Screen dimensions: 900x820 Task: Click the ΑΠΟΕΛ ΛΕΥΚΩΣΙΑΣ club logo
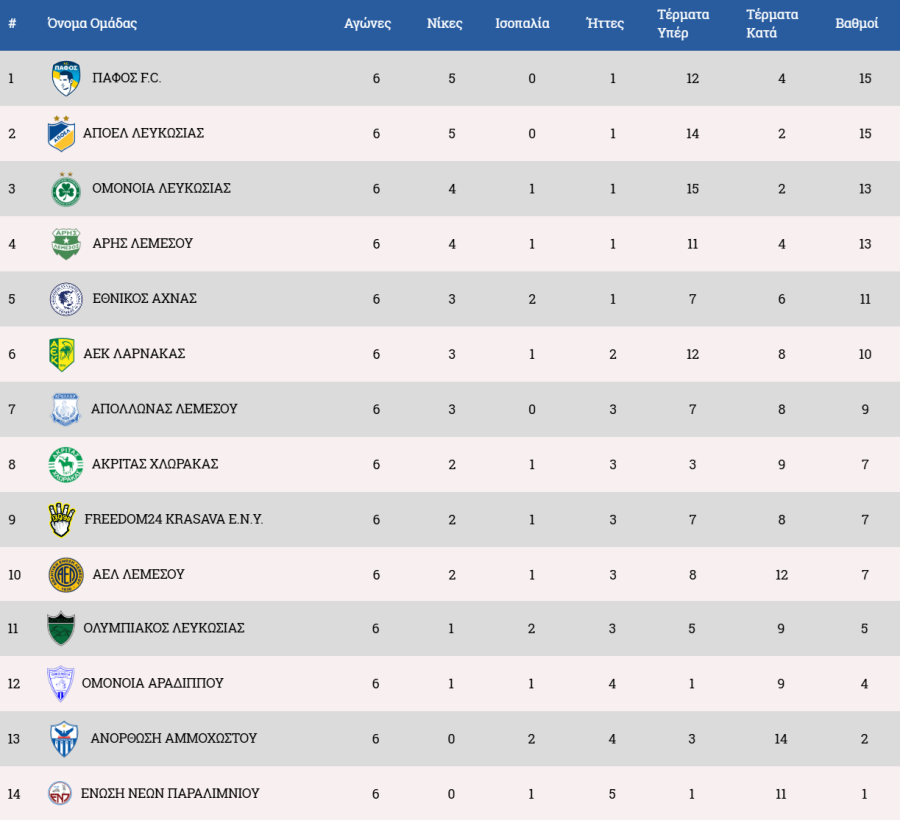coord(62,134)
